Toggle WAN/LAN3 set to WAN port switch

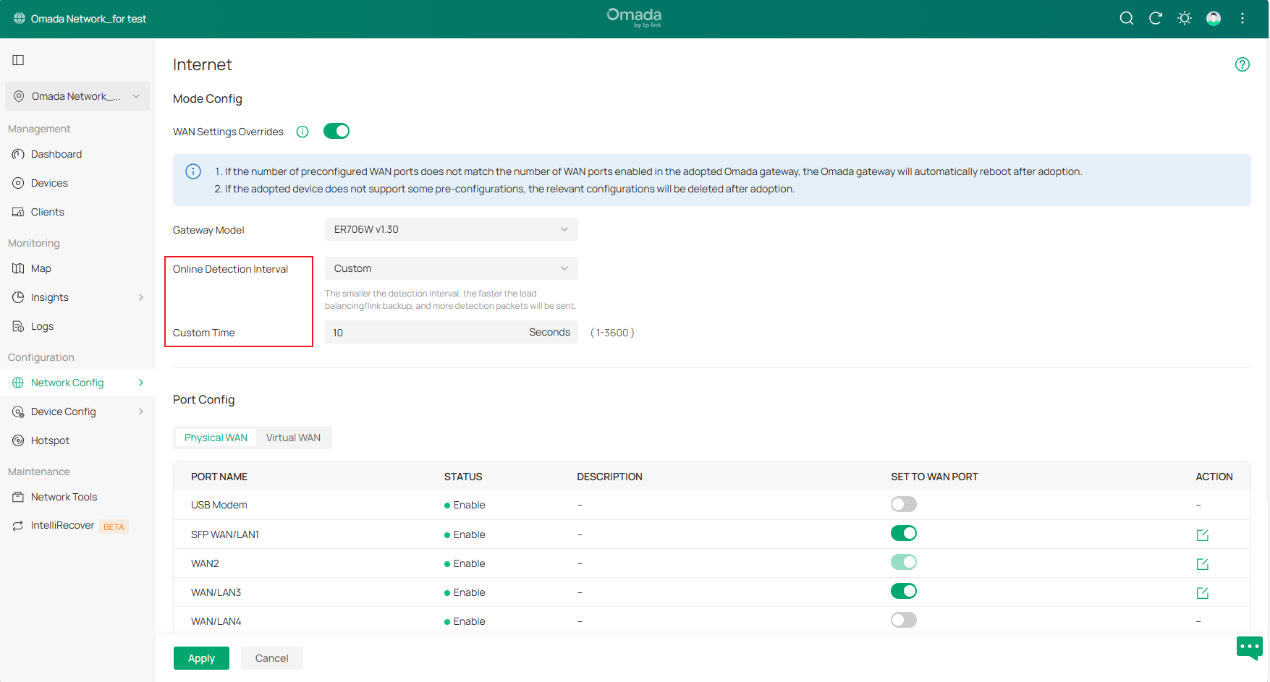pyautogui.click(x=904, y=591)
